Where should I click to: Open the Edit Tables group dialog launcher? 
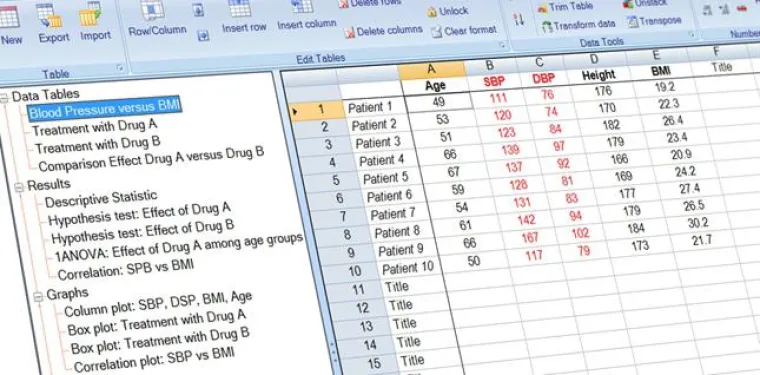pos(503,45)
